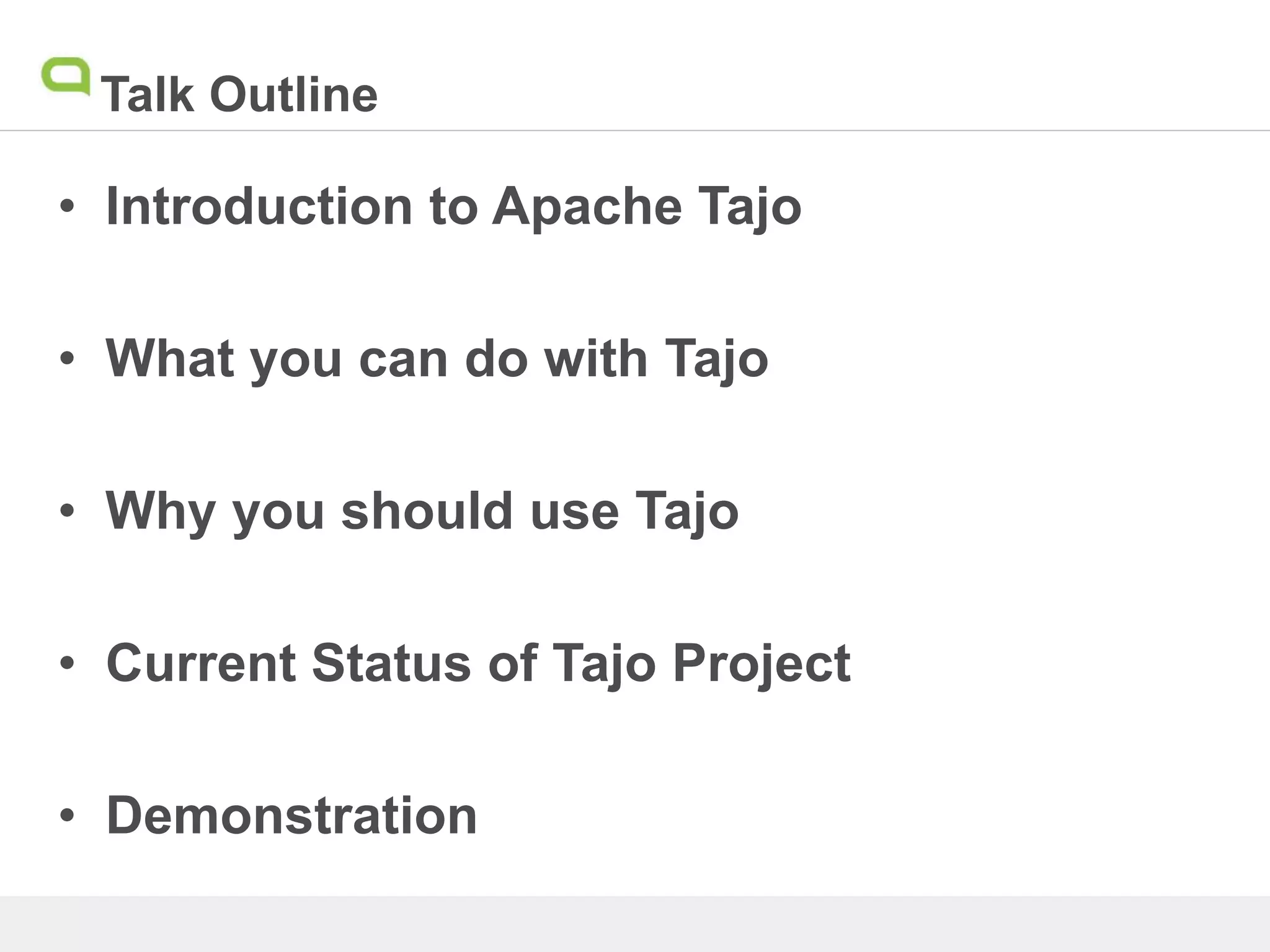Click the bullet dot before Current Status
1270x952 pixels.
click(67, 664)
